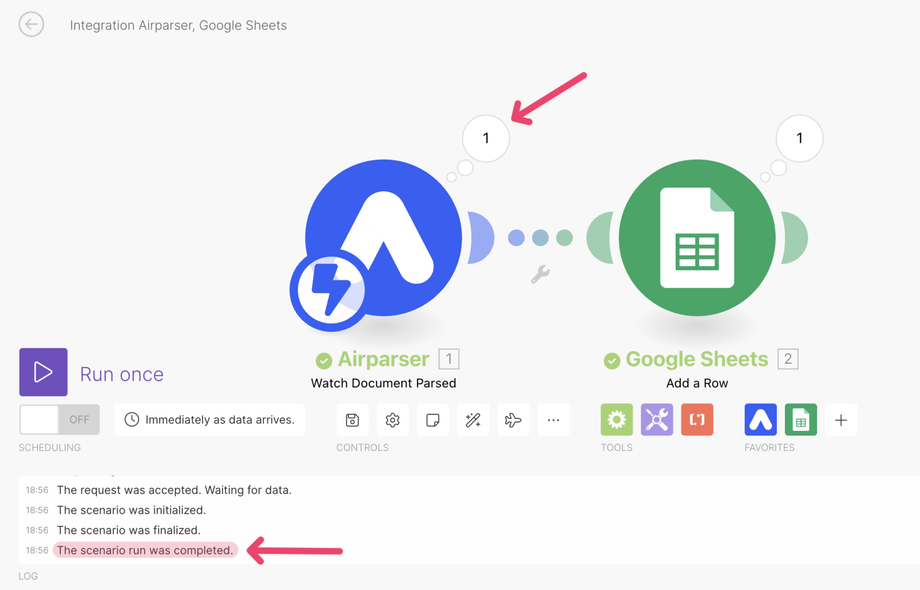Click the Airparser module number 1 badge
Viewport: 920px width, 590px height.
(449, 358)
